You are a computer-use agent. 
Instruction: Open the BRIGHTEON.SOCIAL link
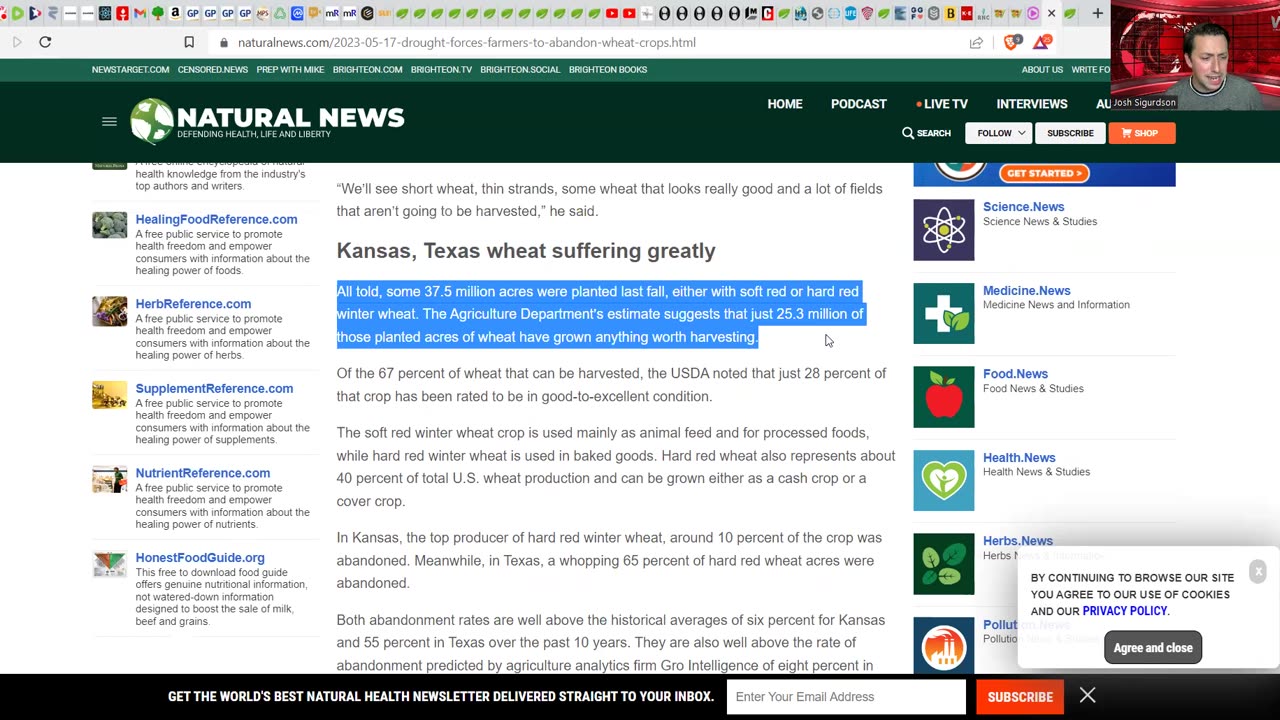520,70
